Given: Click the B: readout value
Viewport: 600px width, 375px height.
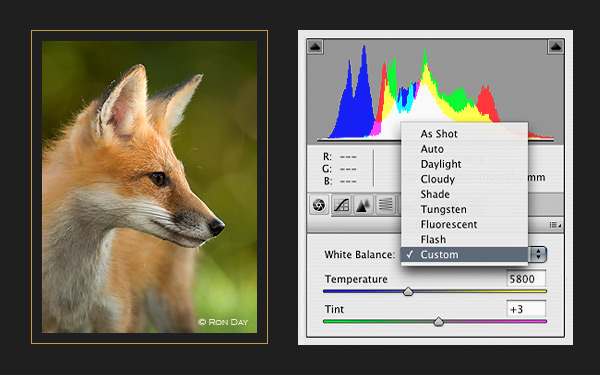Looking at the screenshot, I should [x=348, y=181].
